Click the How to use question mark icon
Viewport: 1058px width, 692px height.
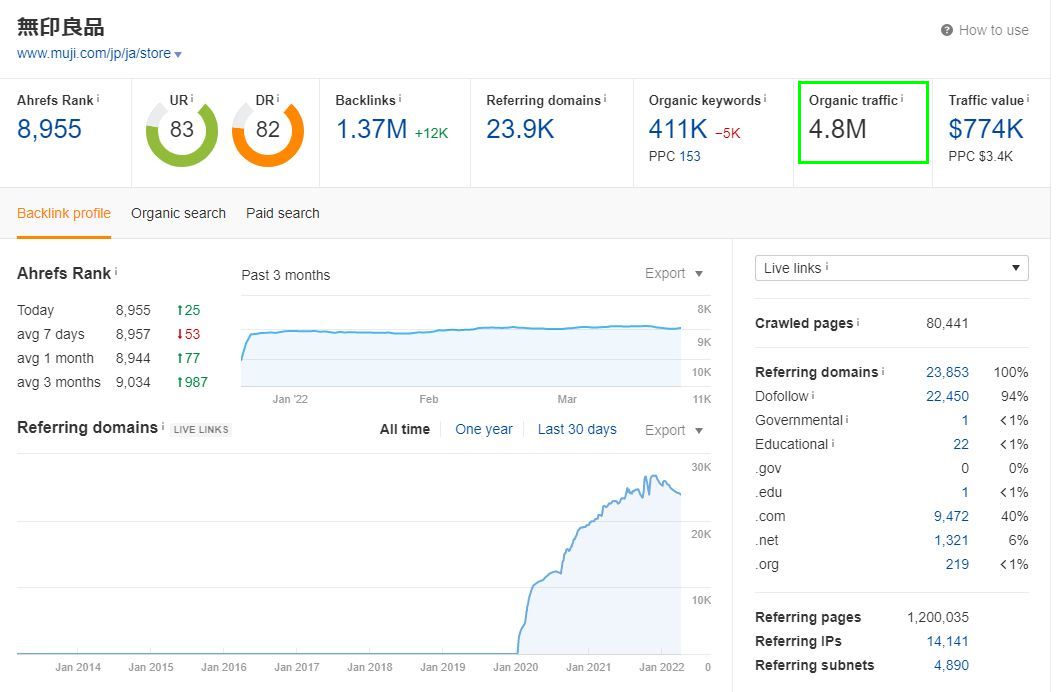coord(947,30)
